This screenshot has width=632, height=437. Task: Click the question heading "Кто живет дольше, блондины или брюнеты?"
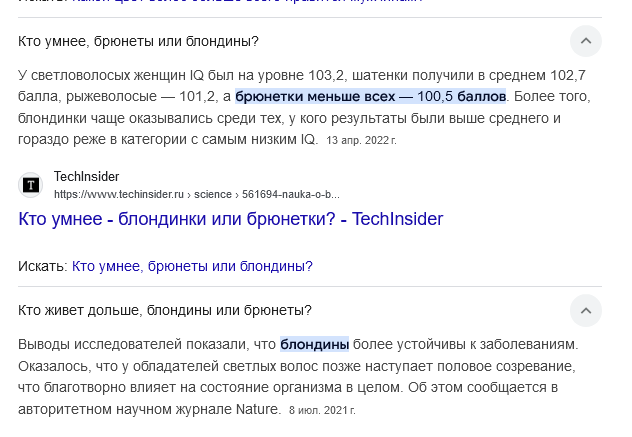[165, 310]
